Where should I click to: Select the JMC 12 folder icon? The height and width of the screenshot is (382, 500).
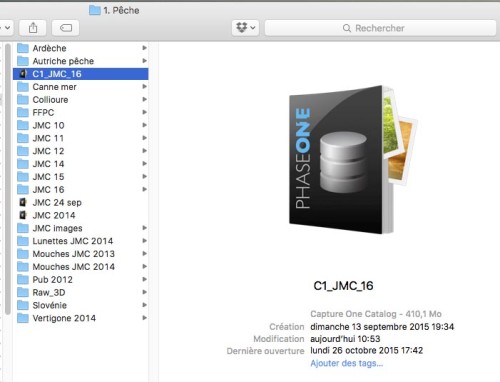pyautogui.click(x=23, y=151)
